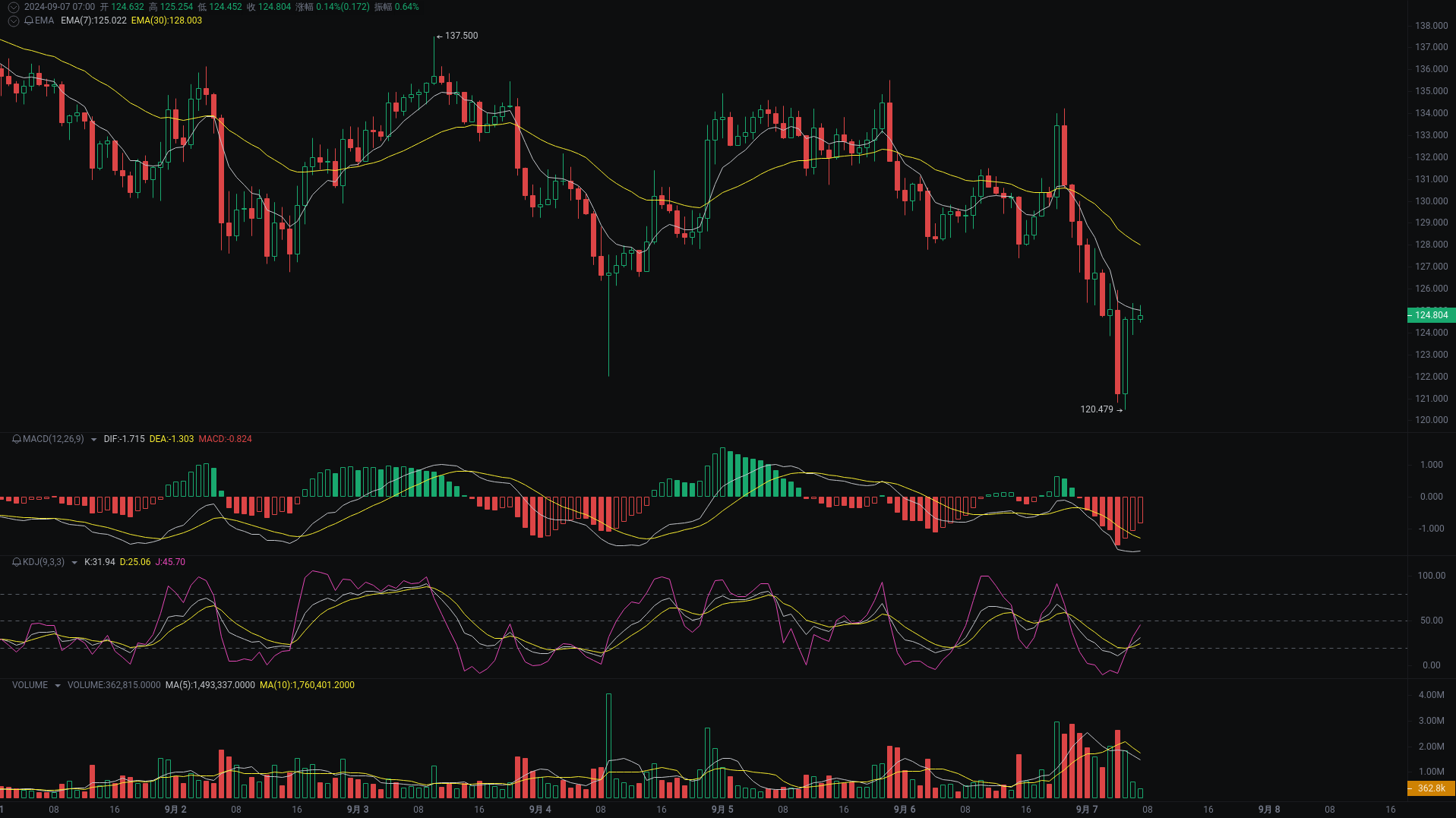Click the DIF:-1.715 value text
The image size is (1456, 818).
pos(125,439)
